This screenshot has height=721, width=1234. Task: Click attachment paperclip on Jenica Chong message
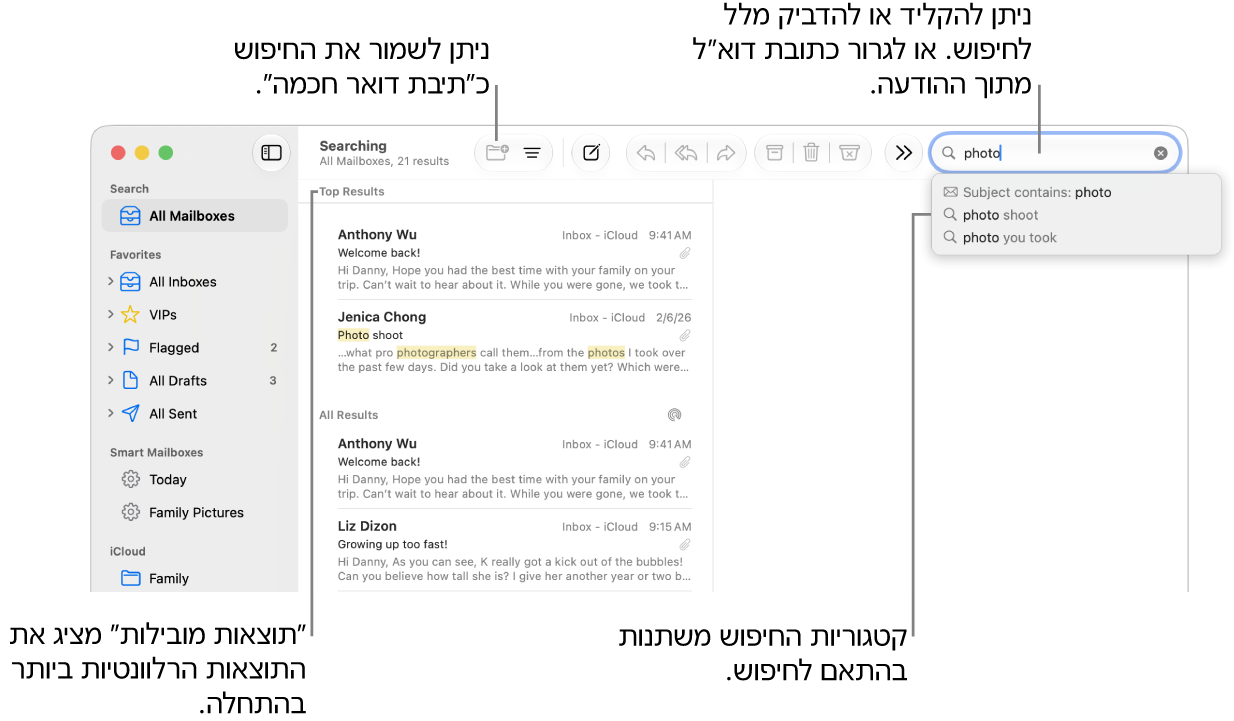[x=685, y=336]
